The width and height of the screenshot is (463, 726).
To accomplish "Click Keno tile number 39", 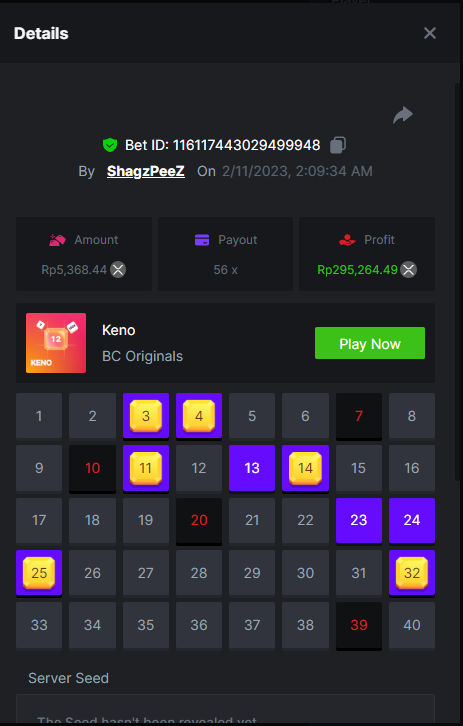I will [359, 625].
